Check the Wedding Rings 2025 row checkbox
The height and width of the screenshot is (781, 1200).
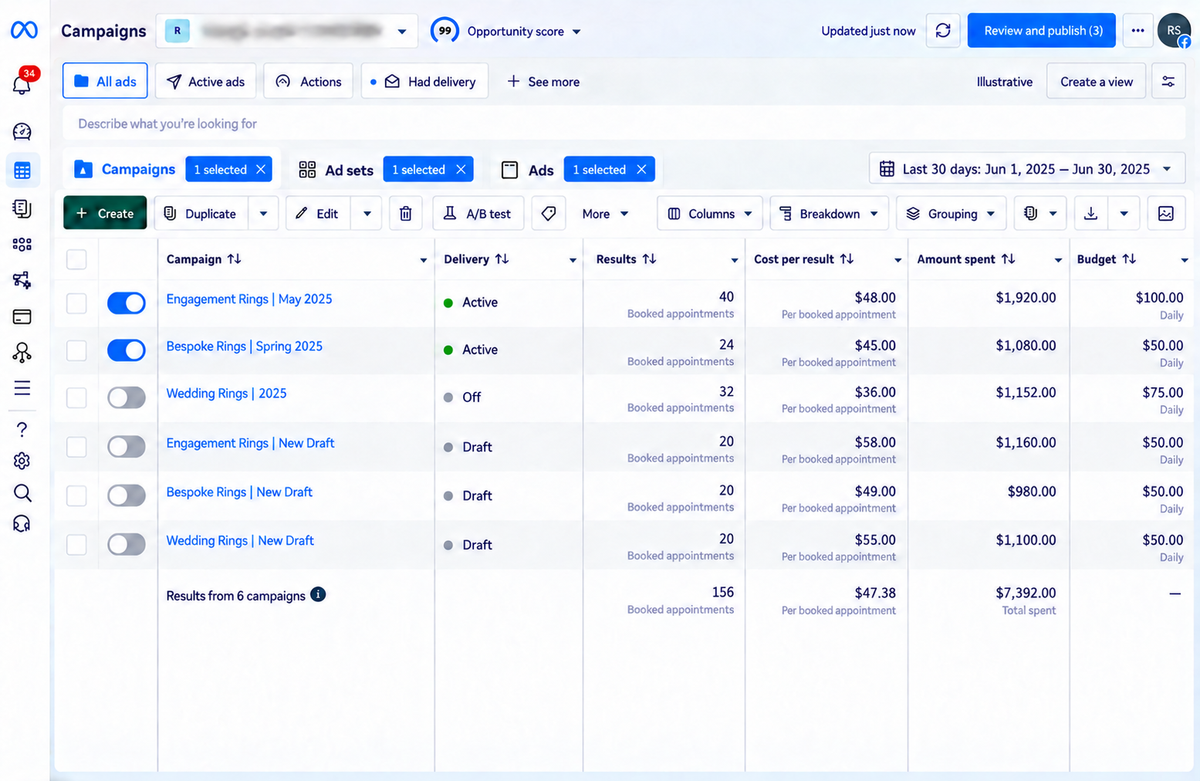[x=76, y=397]
